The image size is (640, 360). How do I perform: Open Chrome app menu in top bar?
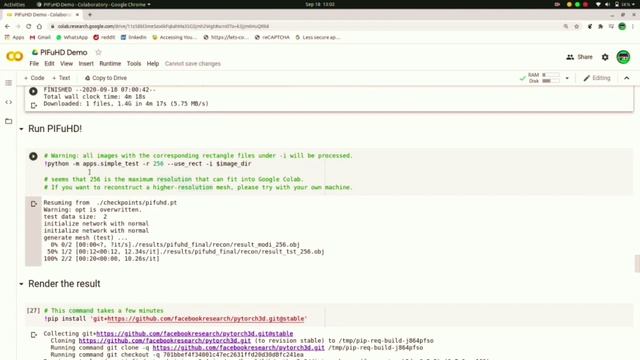[x=93, y=4]
